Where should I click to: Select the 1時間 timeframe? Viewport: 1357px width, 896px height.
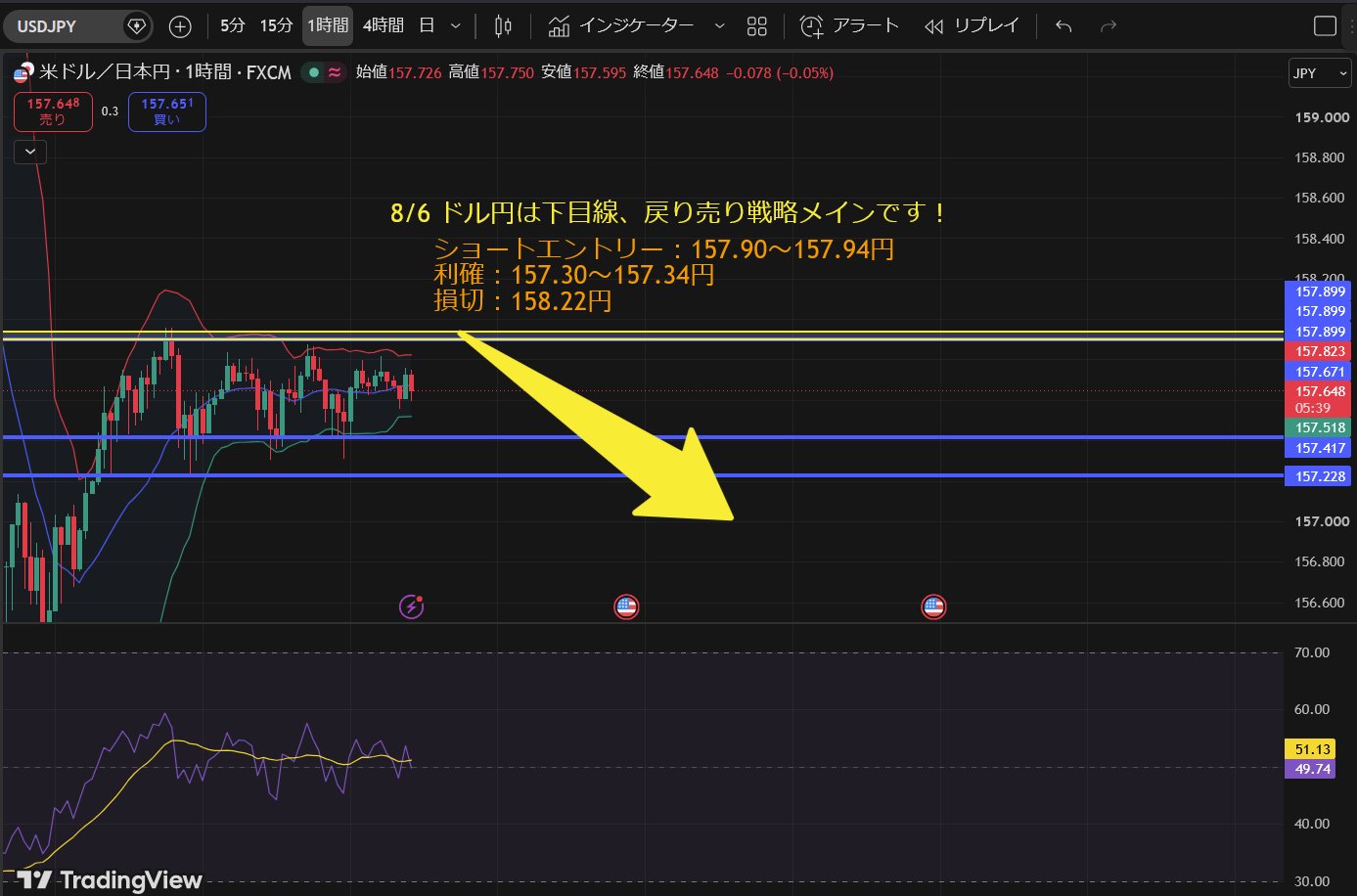328,25
